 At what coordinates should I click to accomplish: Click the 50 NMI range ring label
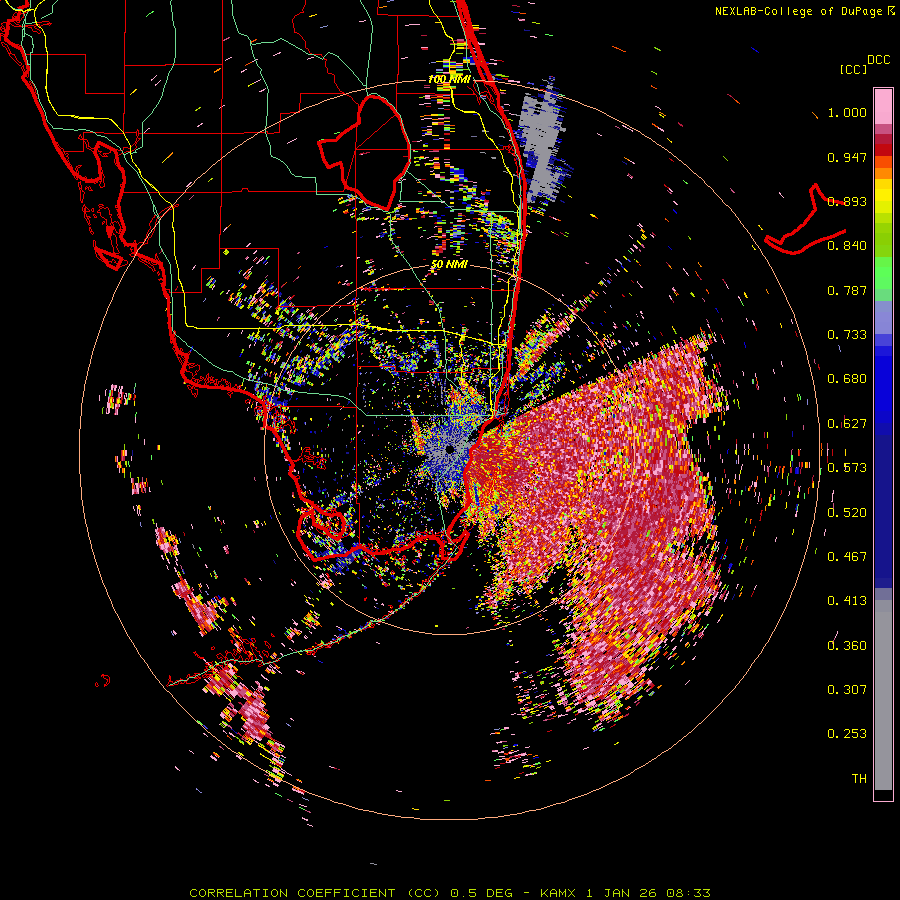(x=449, y=265)
